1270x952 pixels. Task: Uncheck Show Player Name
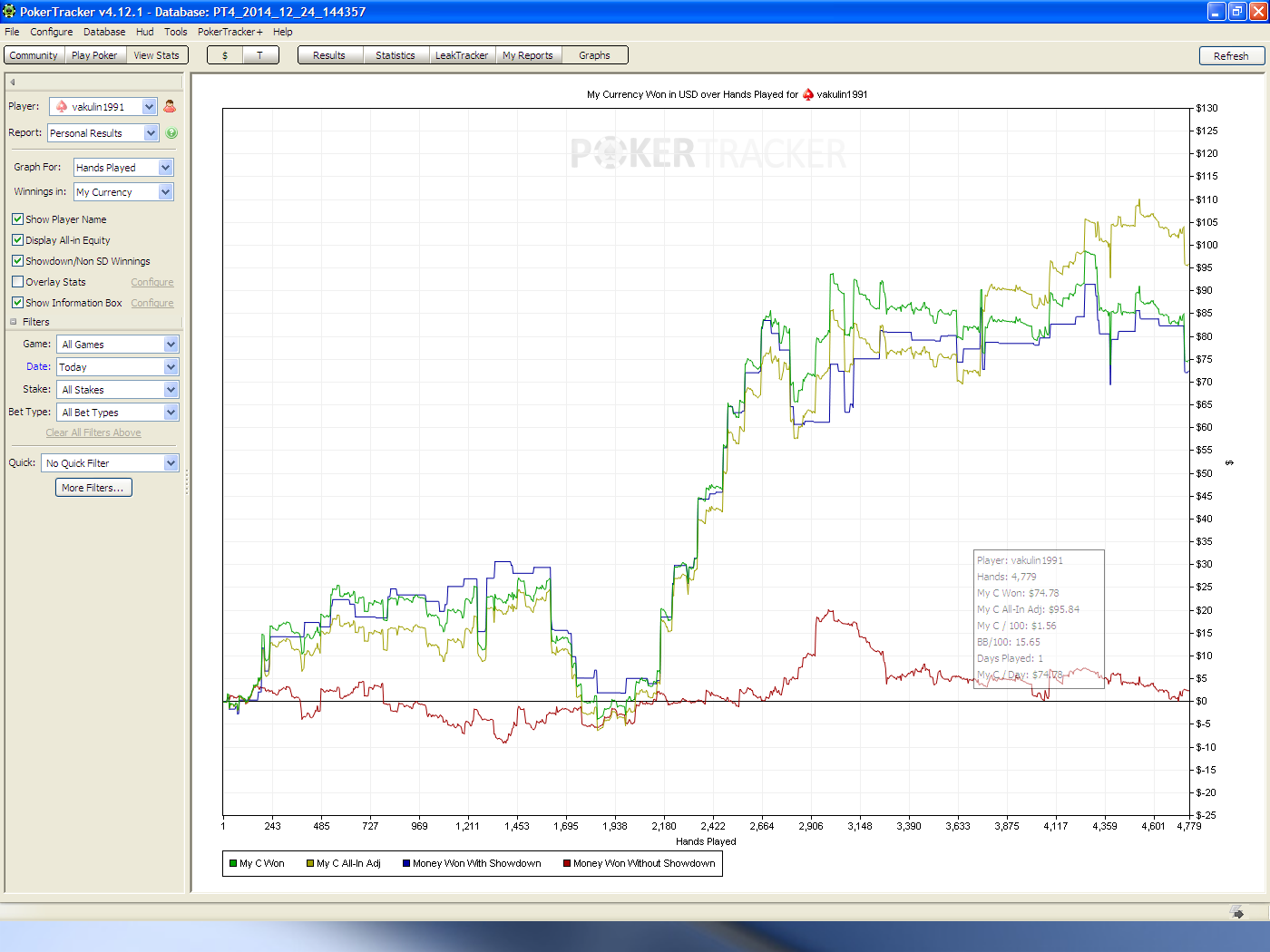17,219
